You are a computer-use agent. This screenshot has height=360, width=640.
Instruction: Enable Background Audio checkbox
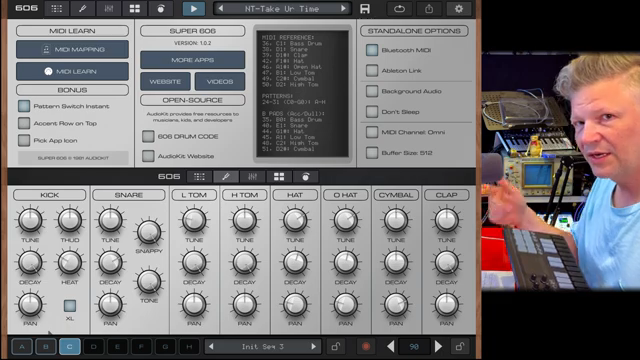click(x=372, y=91)
